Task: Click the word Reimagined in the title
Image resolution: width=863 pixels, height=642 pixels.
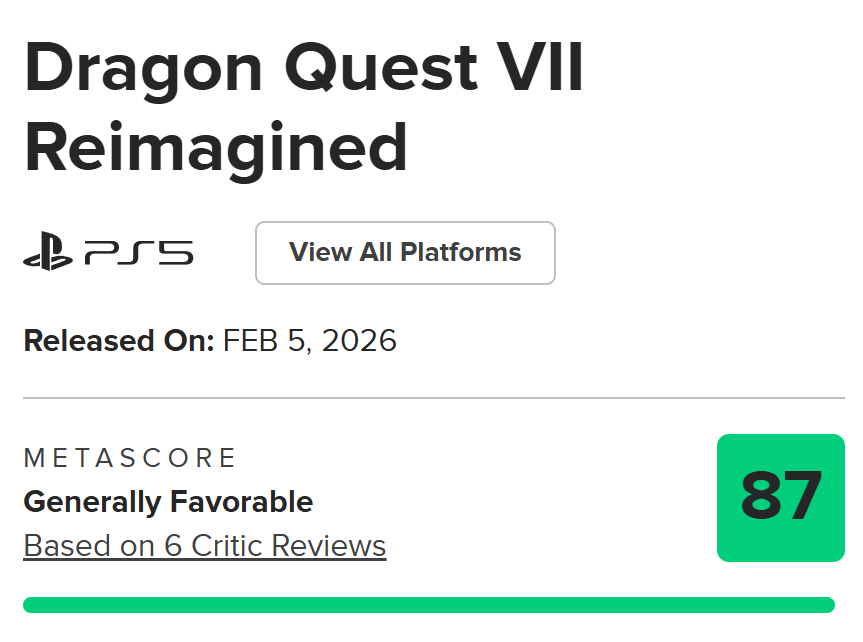Action: tap(216, 147)
